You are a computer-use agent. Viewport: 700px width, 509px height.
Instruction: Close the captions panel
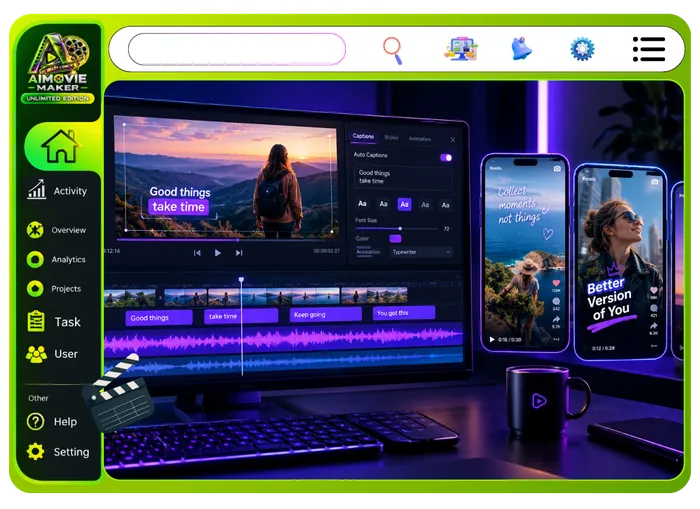453,140
